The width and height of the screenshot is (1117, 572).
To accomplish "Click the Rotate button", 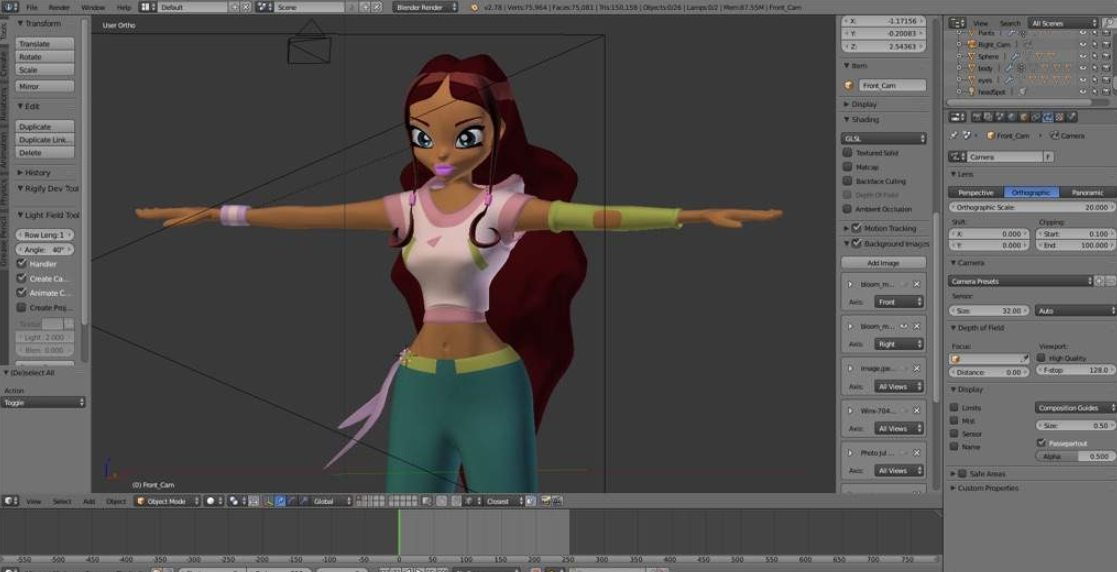I will coord(44,57).
